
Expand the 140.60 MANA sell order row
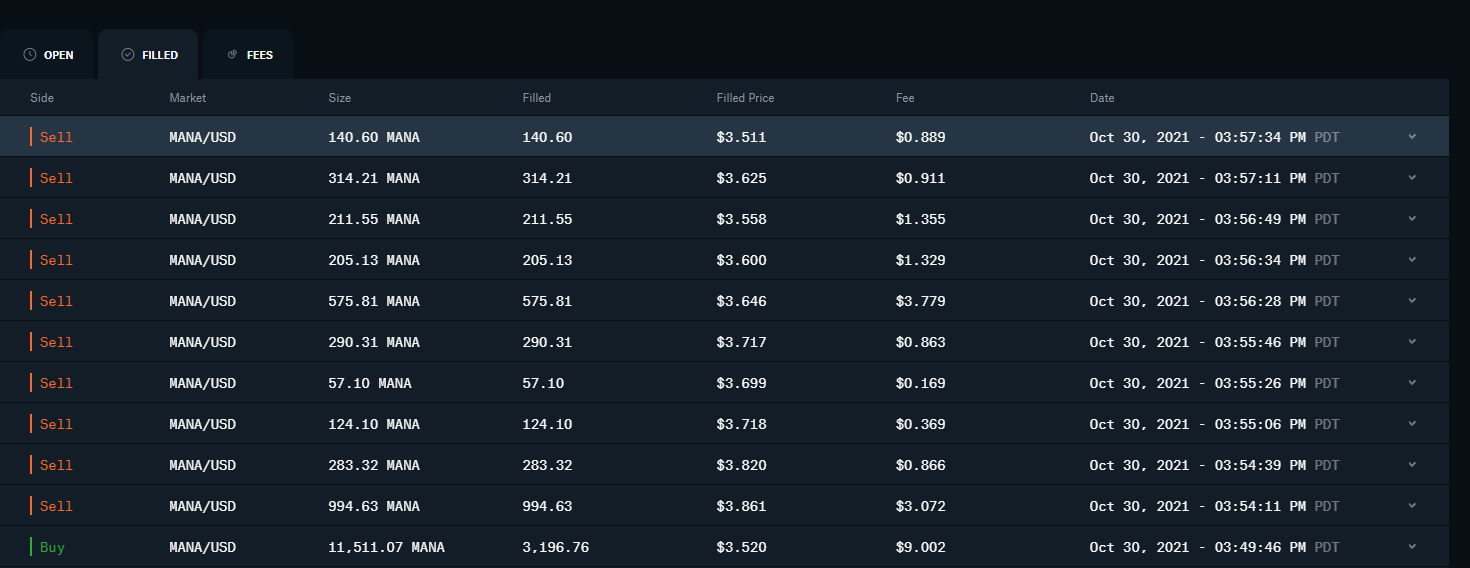1412,137
